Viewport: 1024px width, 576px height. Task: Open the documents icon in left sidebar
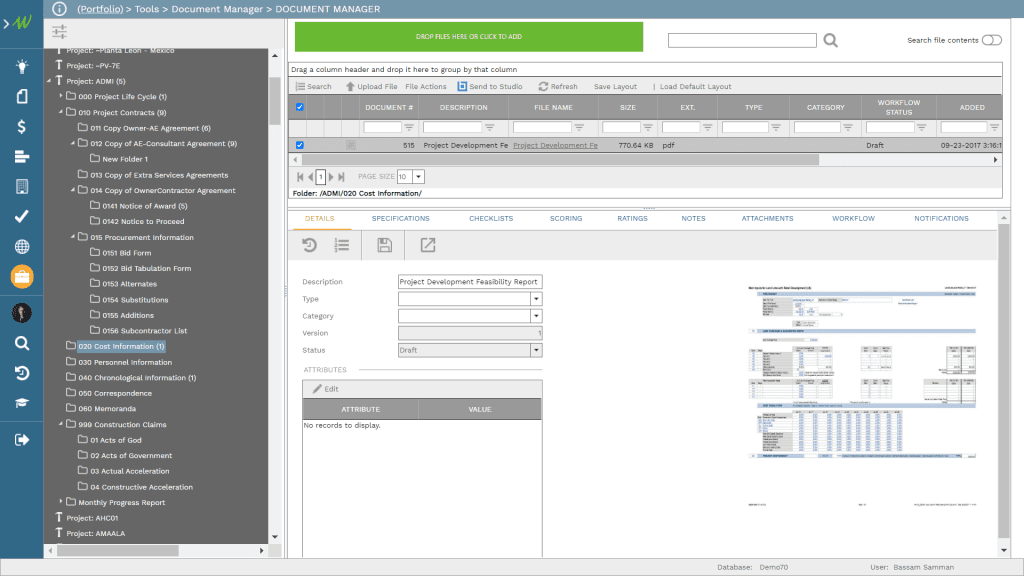point(22,97)
